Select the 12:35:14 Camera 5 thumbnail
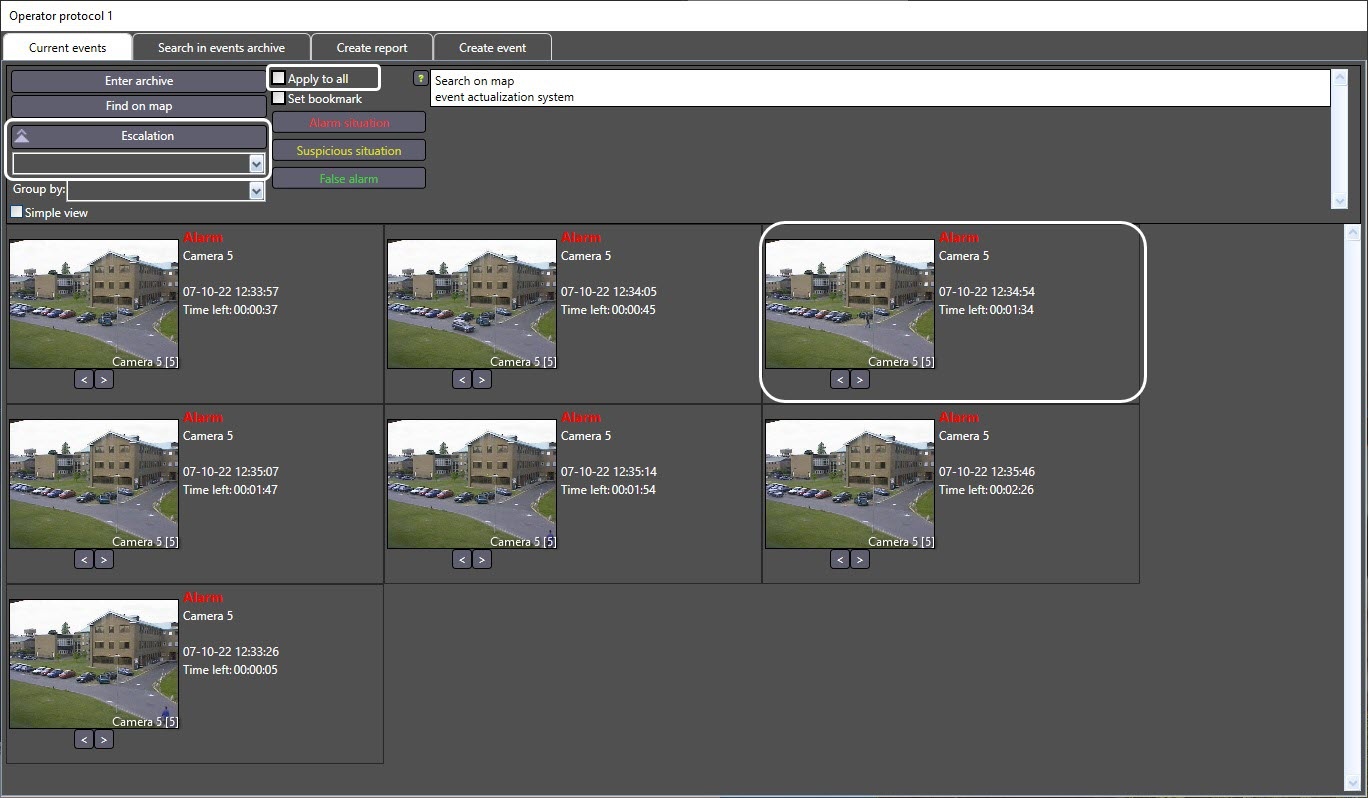Viewport: 1368px width, 798px height. [x=471, y=483]
